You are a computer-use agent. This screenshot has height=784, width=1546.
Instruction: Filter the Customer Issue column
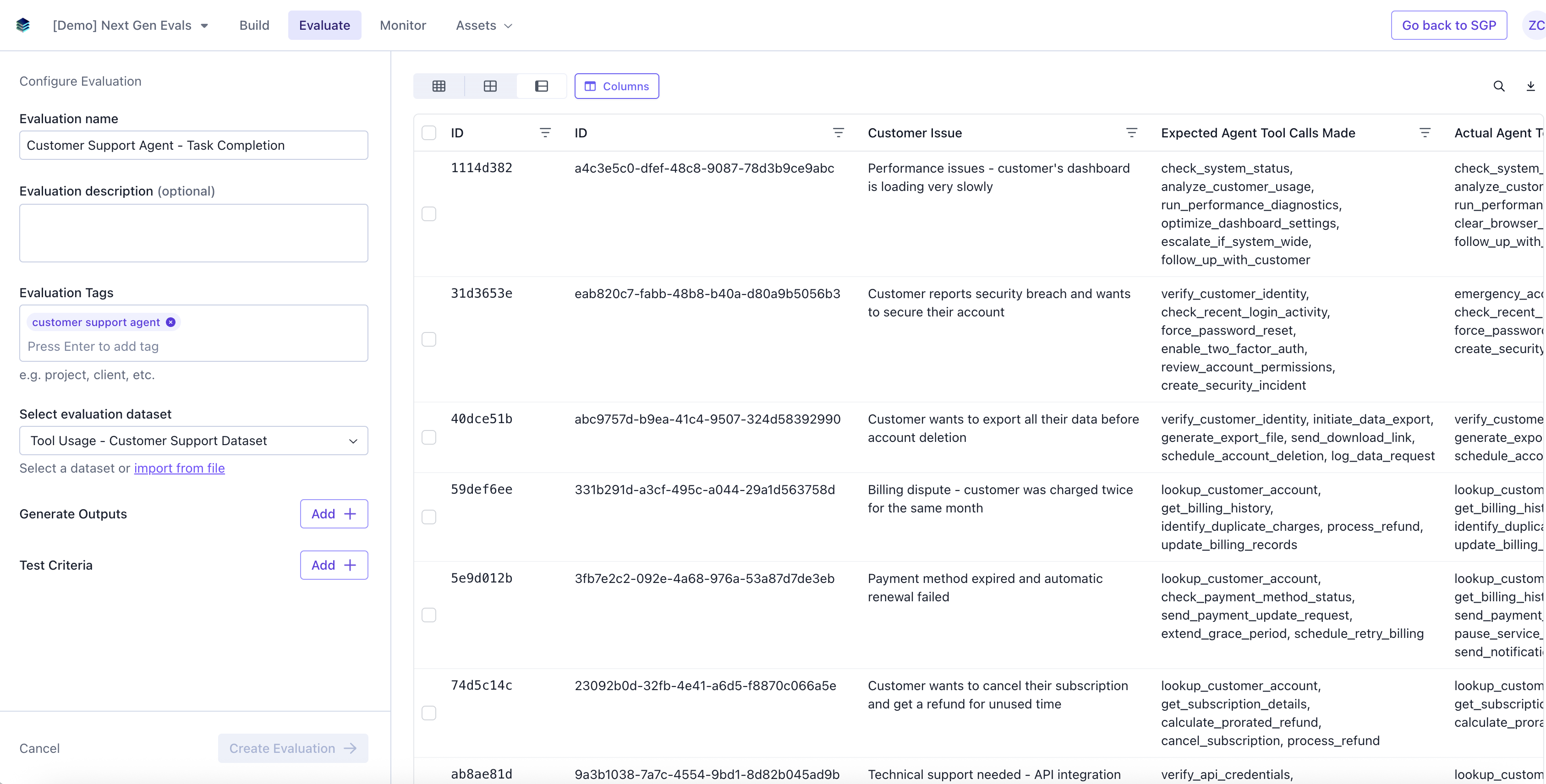click(1131, 132)
